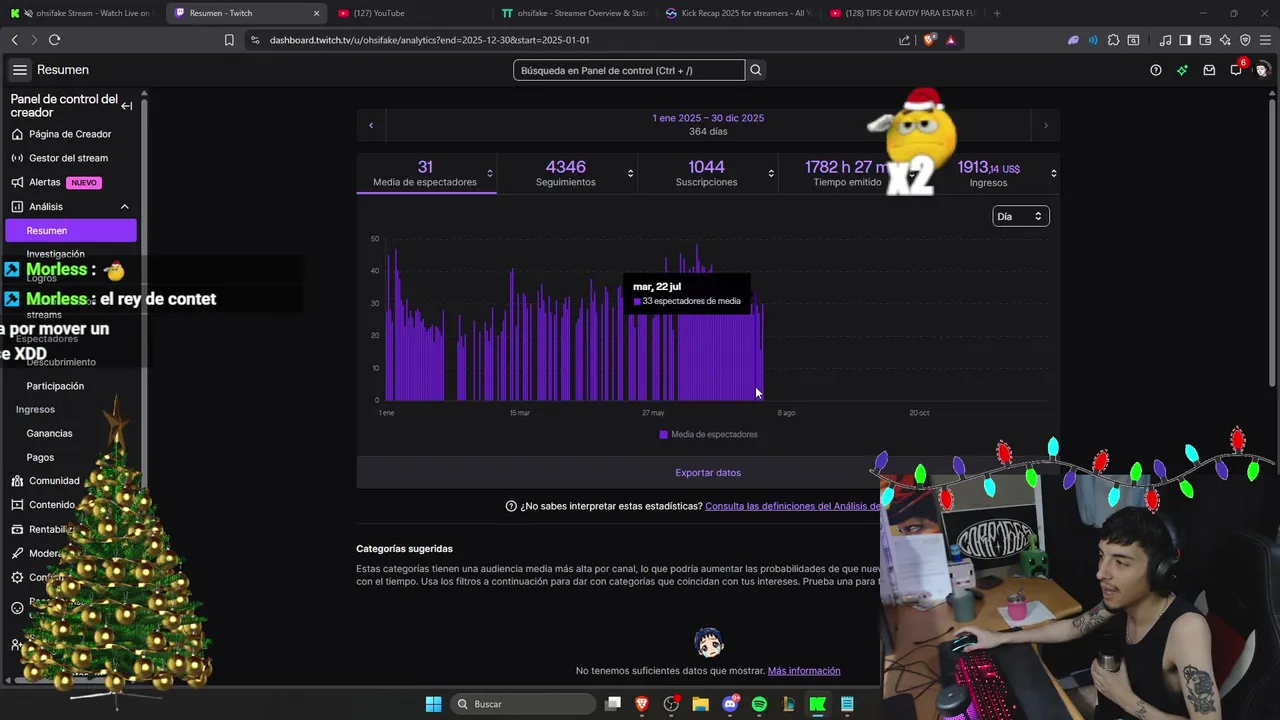
Task: Open Consulta las definiciones del Análisis link
Action: pos(792,506)
